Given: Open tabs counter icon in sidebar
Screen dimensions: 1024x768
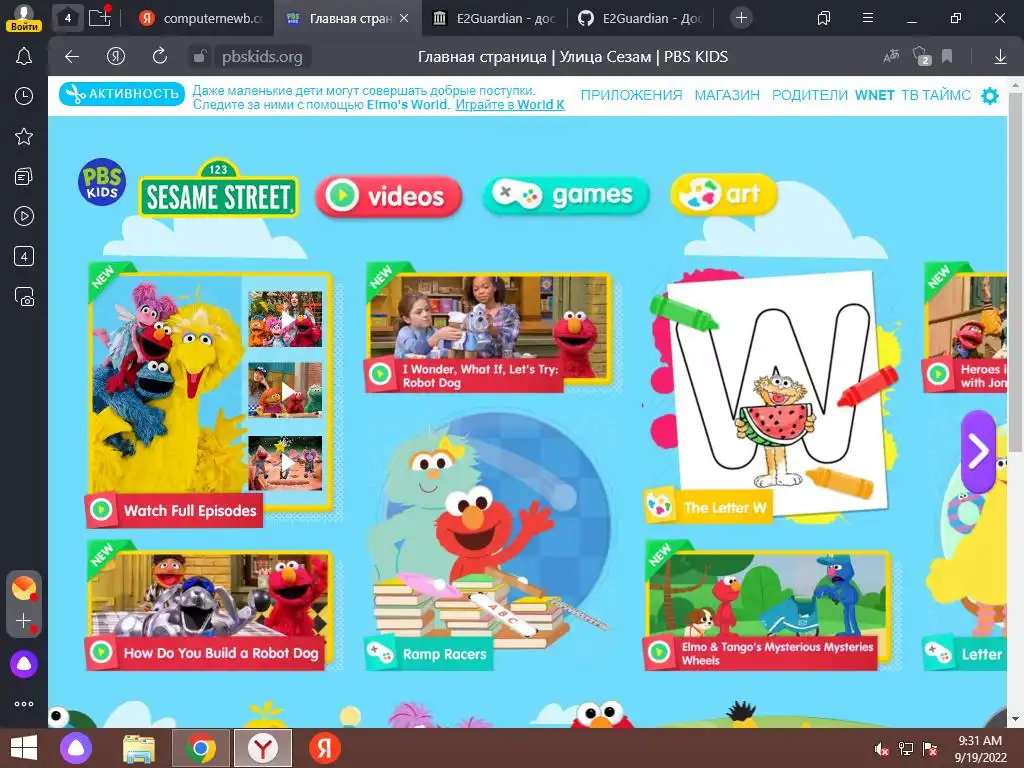Looking at the screenshot, I should (x=24, y=256).
